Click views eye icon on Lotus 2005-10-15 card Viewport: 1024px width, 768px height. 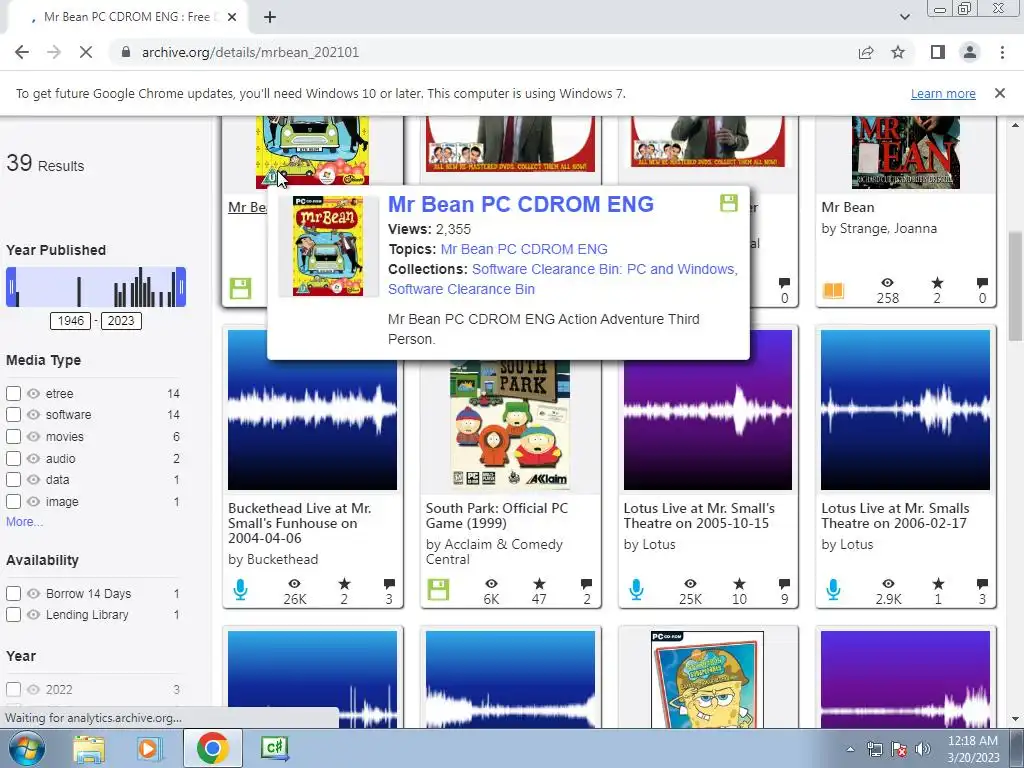point(690,584)
